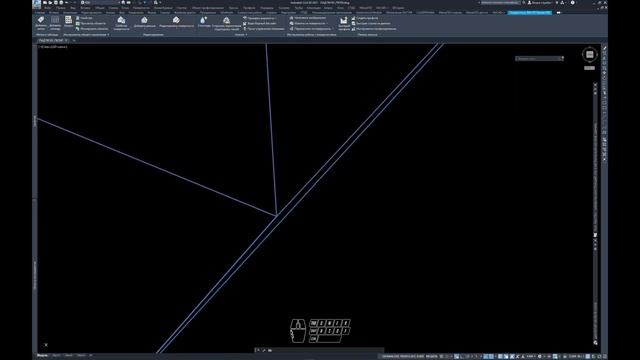Click the Catchment Area (Водосборный бассейн) tool
Image resolution: width=640 pixels, height=360 pixels.
point(260,23)
